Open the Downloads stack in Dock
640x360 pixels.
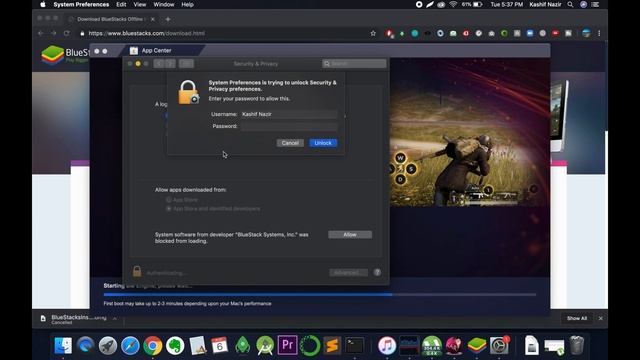click(554, 347)
